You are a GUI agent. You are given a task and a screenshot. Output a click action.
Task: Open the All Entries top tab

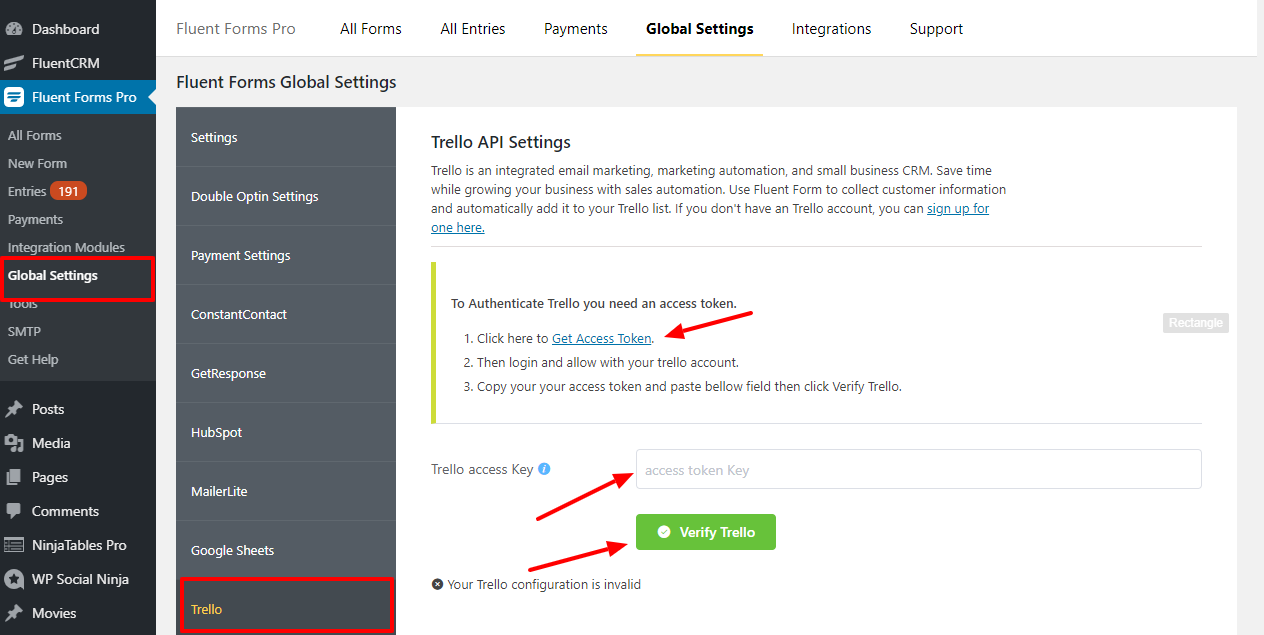[x=473, y=29]
